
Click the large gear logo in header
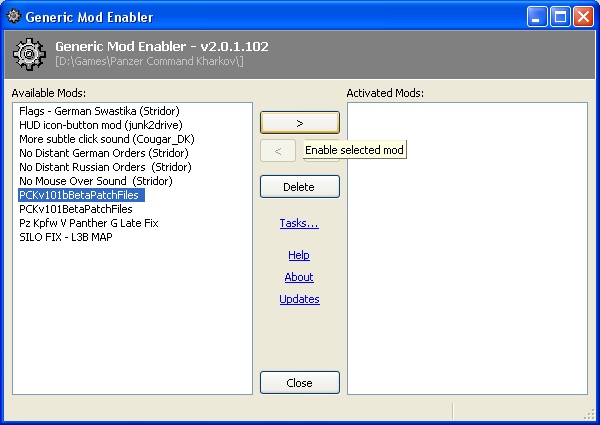[29, 54]
